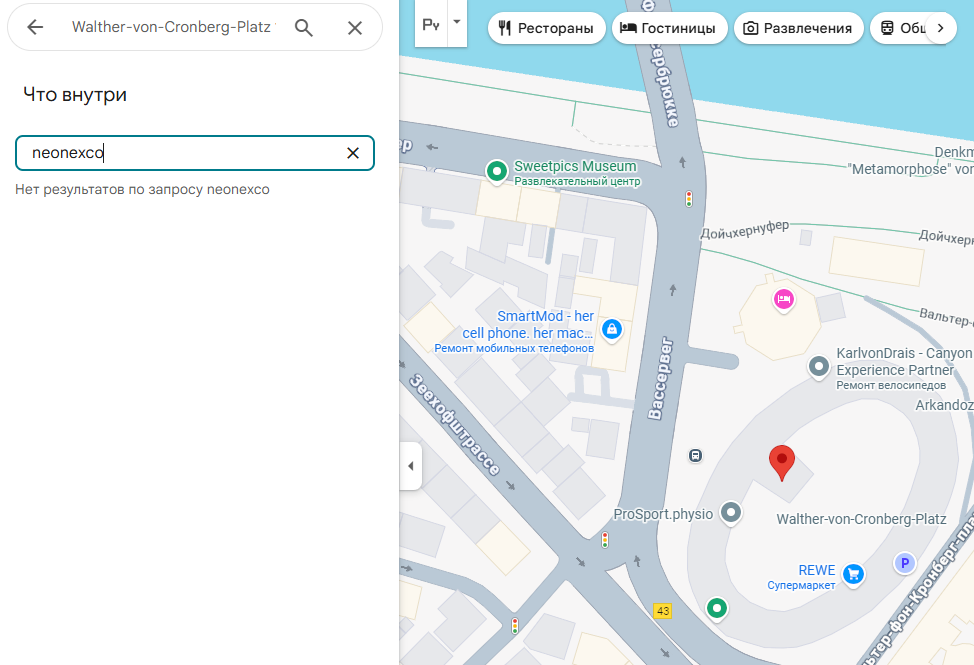Click the REWE supermarket cart icon
Image resolution: width=974 pixels, height=665 pixels.
click(x=853, y=573)
